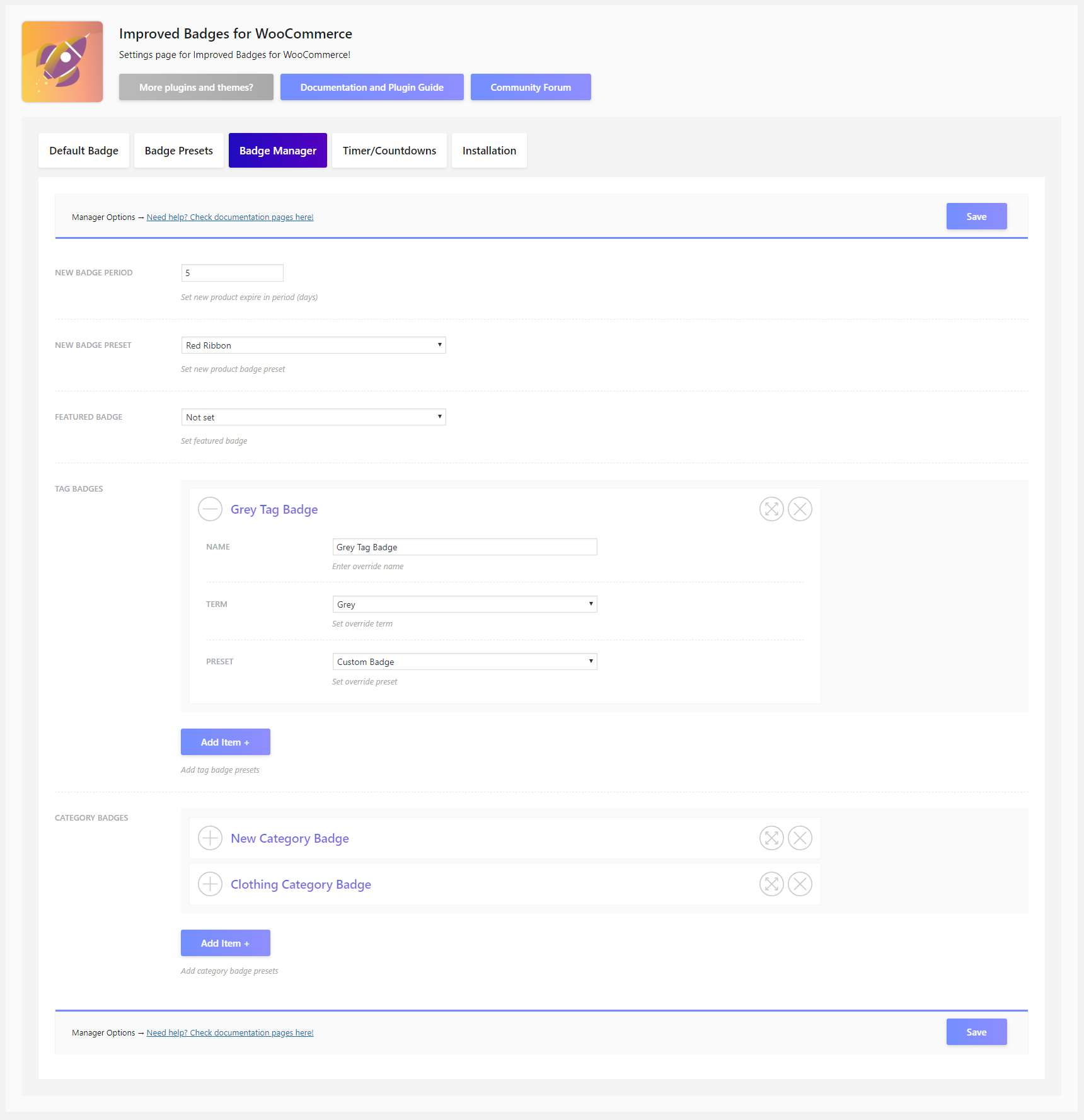Image resolution: width=1084 pixels, height=1120 pixels.
Task: Click the top Save button
Action: pyautogui.click(x=976, y=216)
